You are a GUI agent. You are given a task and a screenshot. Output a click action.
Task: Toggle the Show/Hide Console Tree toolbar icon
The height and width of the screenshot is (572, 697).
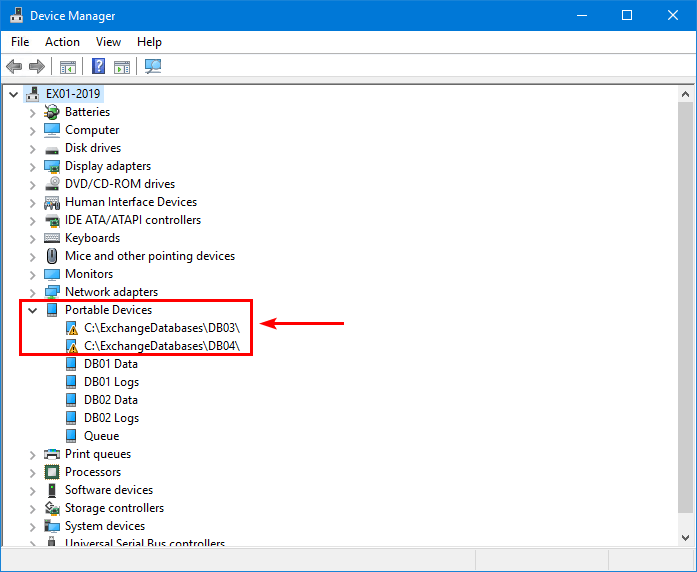[68, 67]
